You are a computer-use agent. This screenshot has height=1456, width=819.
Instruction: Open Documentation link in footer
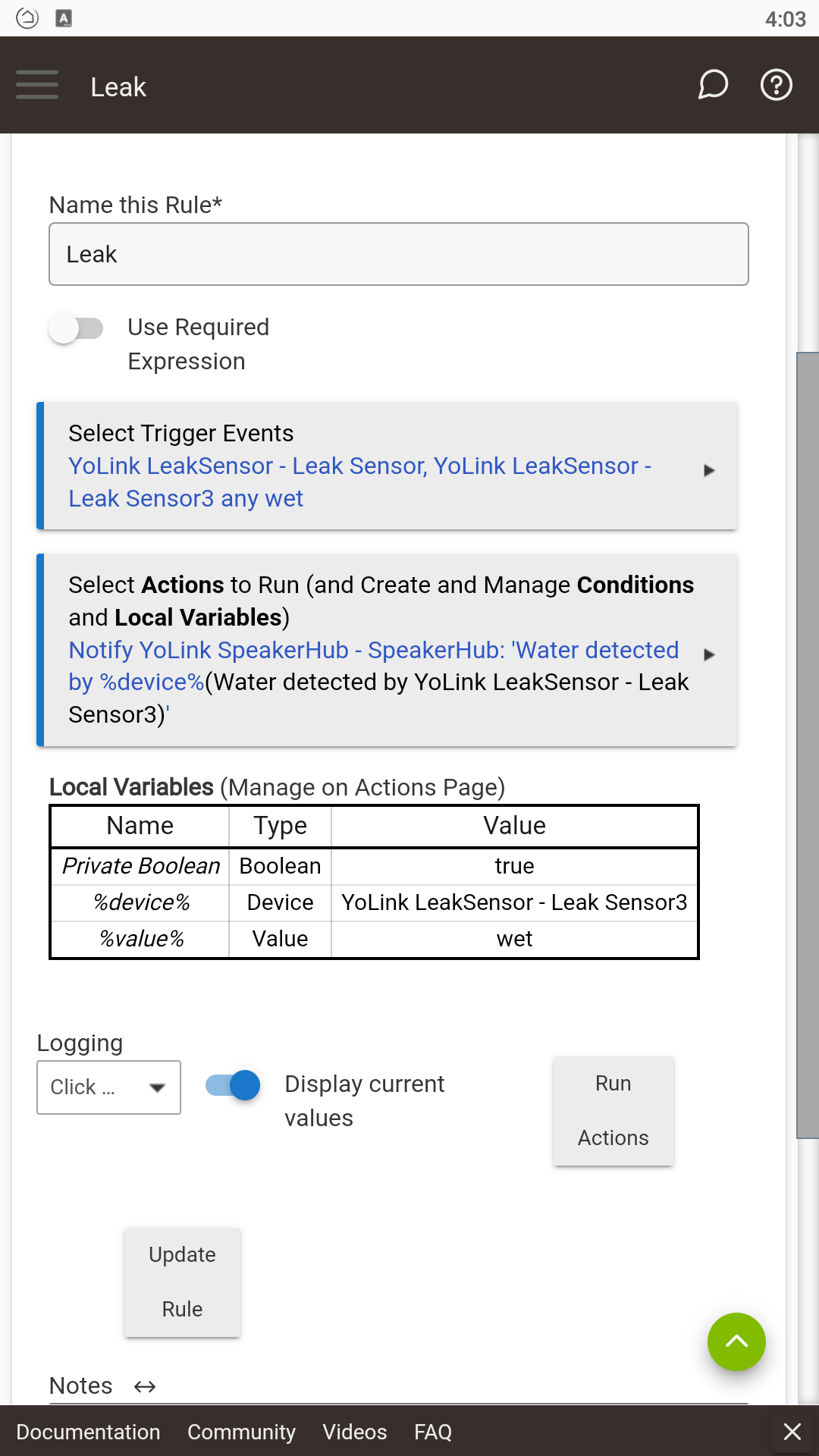88,1432
